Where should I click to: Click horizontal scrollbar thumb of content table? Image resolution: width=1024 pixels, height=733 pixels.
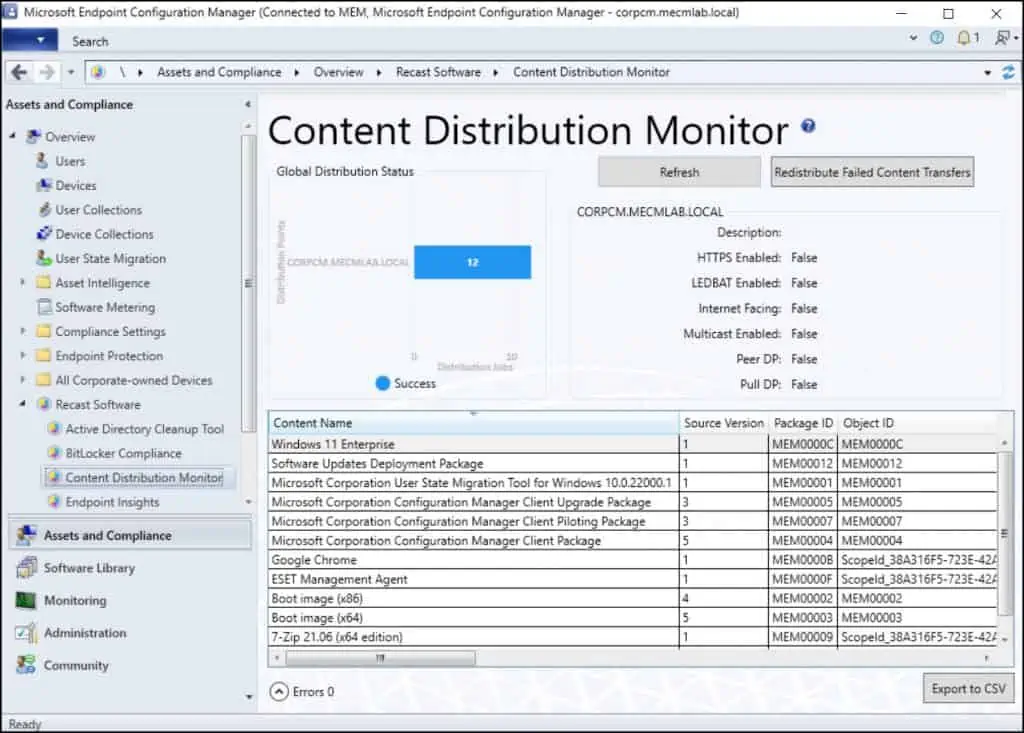[x=381, y=658]
